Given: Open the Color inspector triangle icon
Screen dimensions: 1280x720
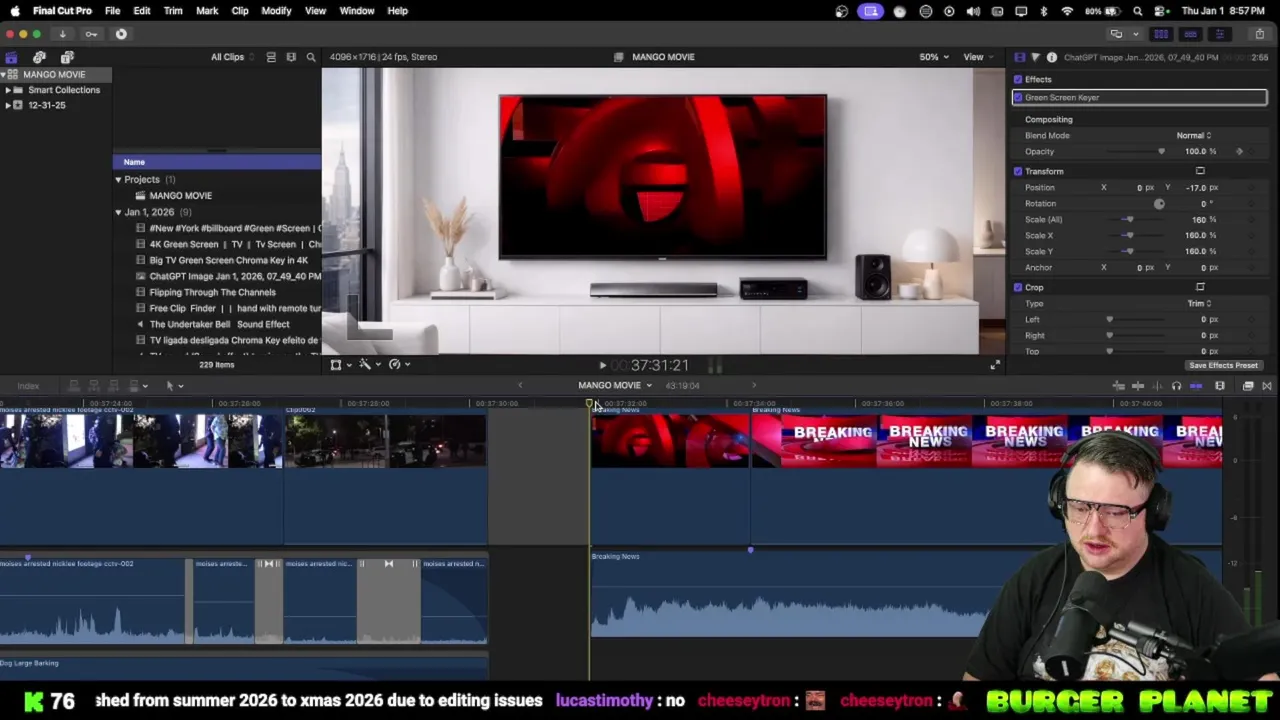Looking at the screenshot, I should [x=1035, y=57].
